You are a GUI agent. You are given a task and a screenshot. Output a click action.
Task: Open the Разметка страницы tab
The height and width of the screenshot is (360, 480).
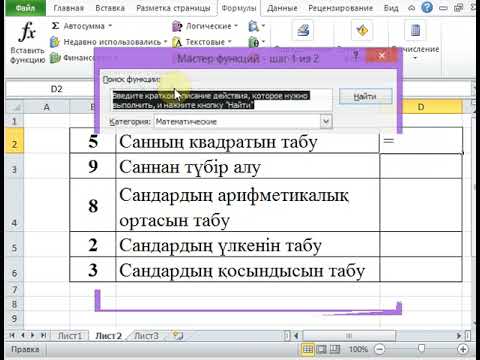tap(173, 8)
